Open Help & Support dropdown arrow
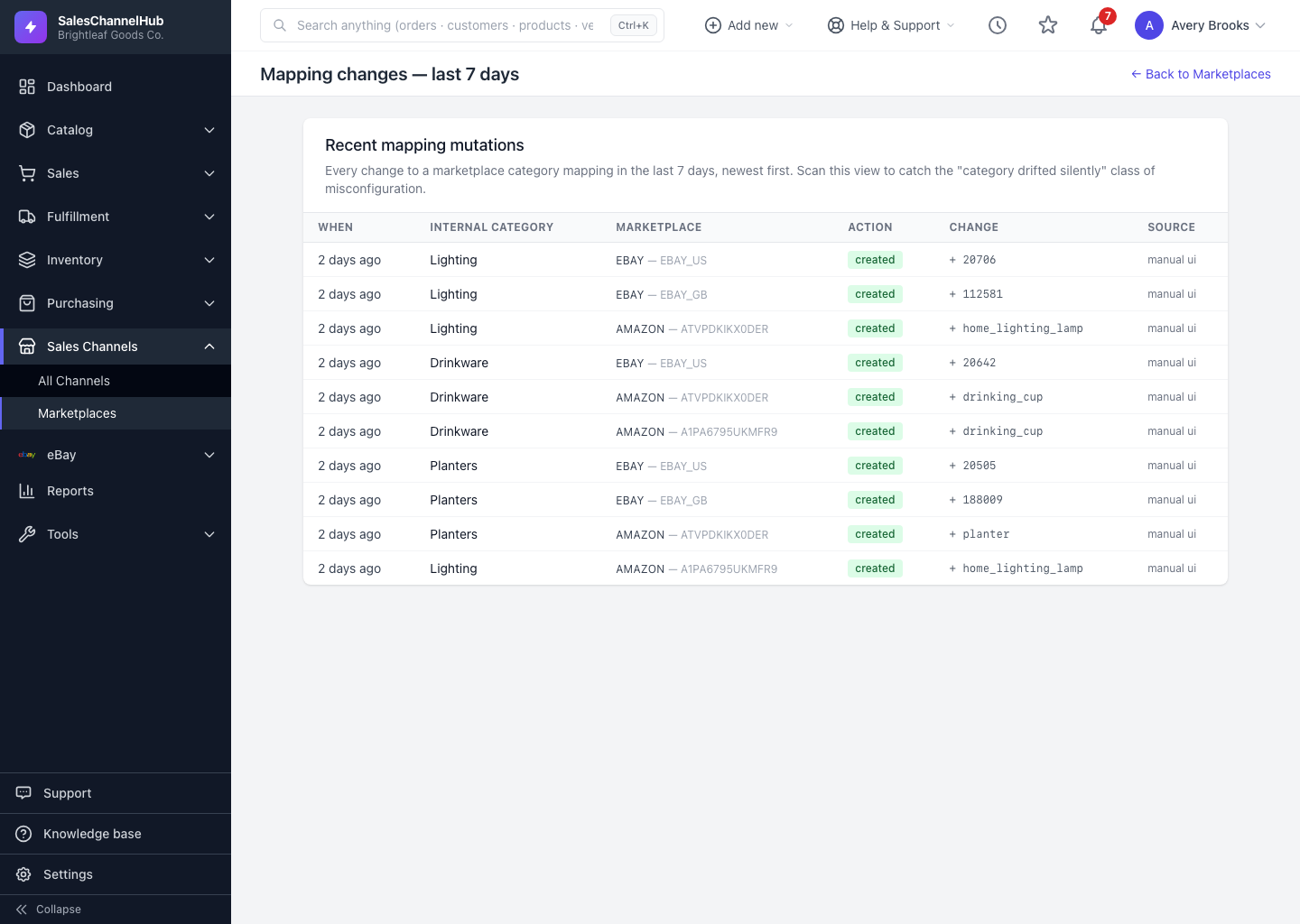This screenshot has width=1300, height=924. (x=951, y=25)
